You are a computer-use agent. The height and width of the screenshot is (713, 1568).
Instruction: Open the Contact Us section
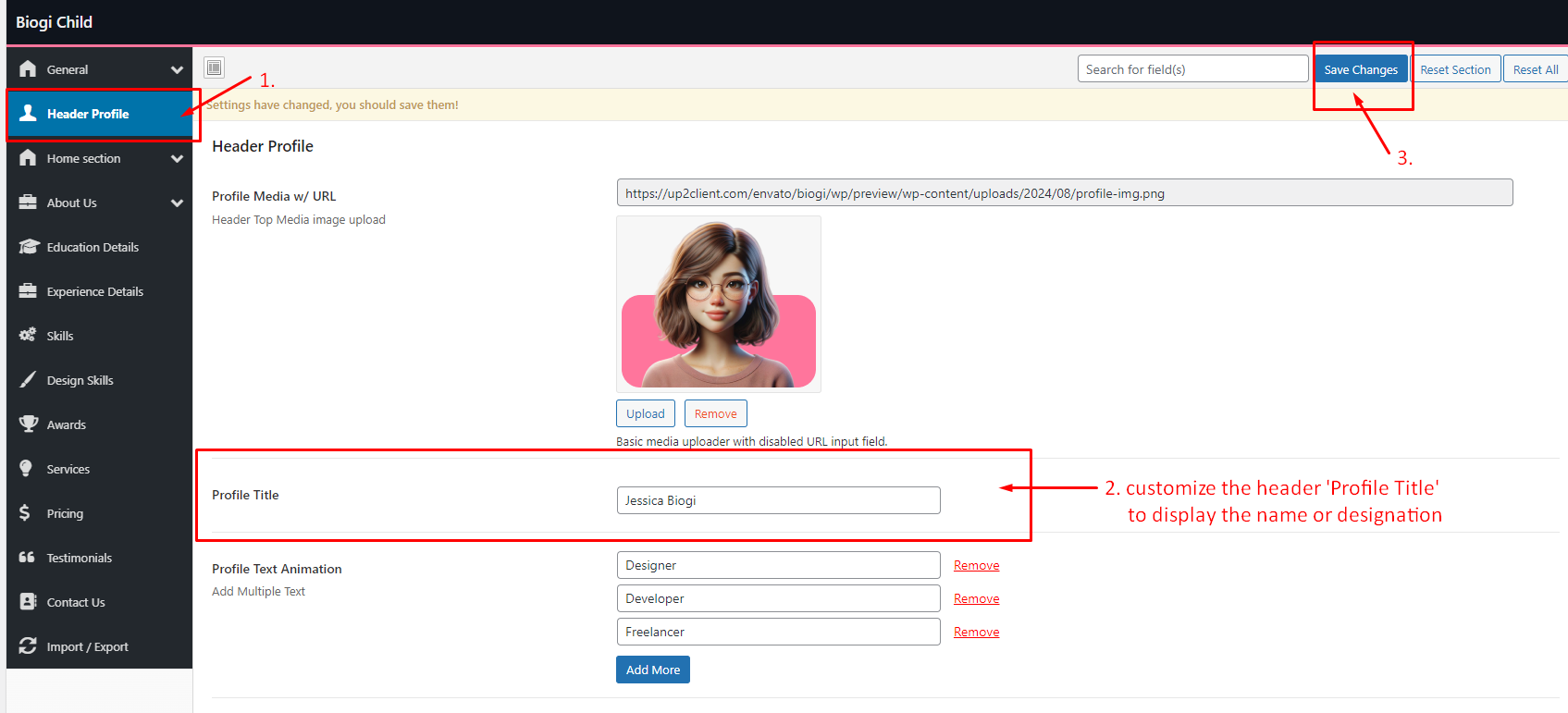76,602
